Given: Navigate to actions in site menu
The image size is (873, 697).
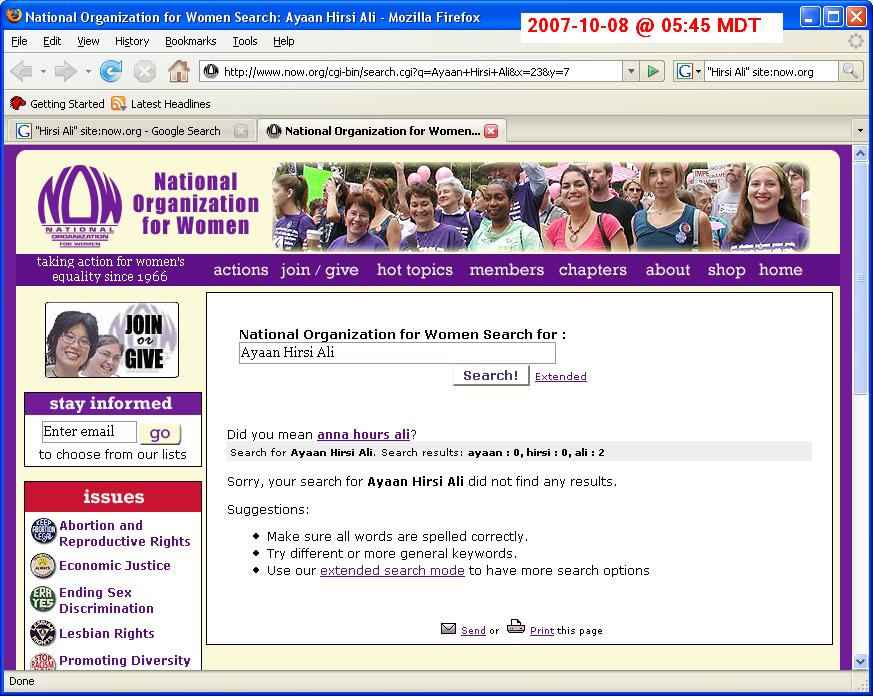Looking at the screenshot, I should [x=241, y=269].
